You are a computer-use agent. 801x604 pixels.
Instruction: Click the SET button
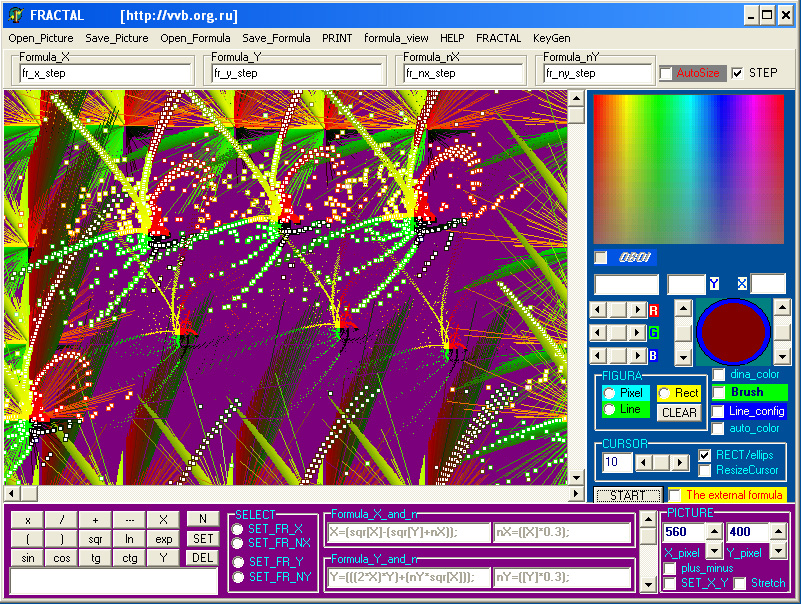point(203,539)
